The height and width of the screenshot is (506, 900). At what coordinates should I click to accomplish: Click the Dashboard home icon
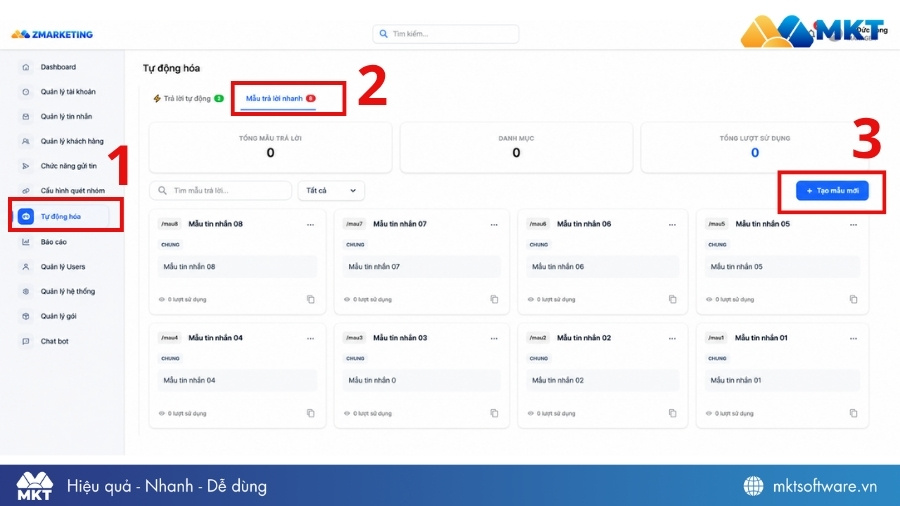point(26,67)
